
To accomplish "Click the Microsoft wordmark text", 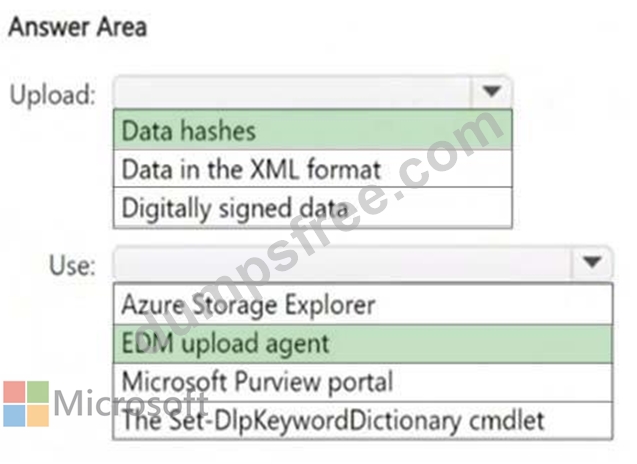I will pos(130,403).
